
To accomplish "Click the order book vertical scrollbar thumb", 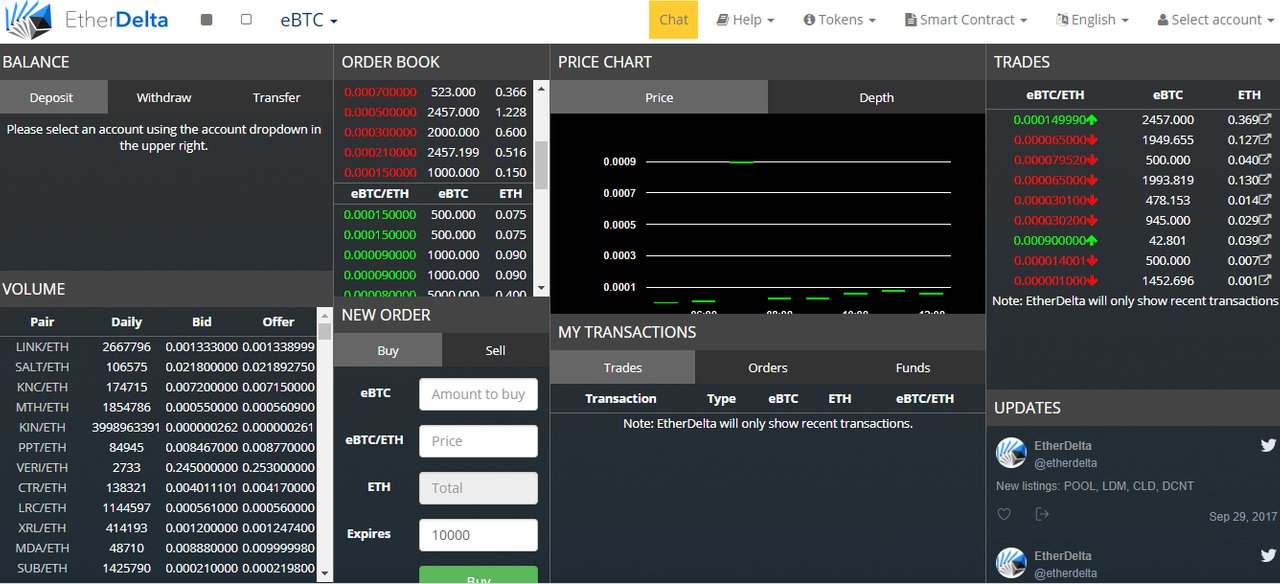I will click(x=542, y=165).
